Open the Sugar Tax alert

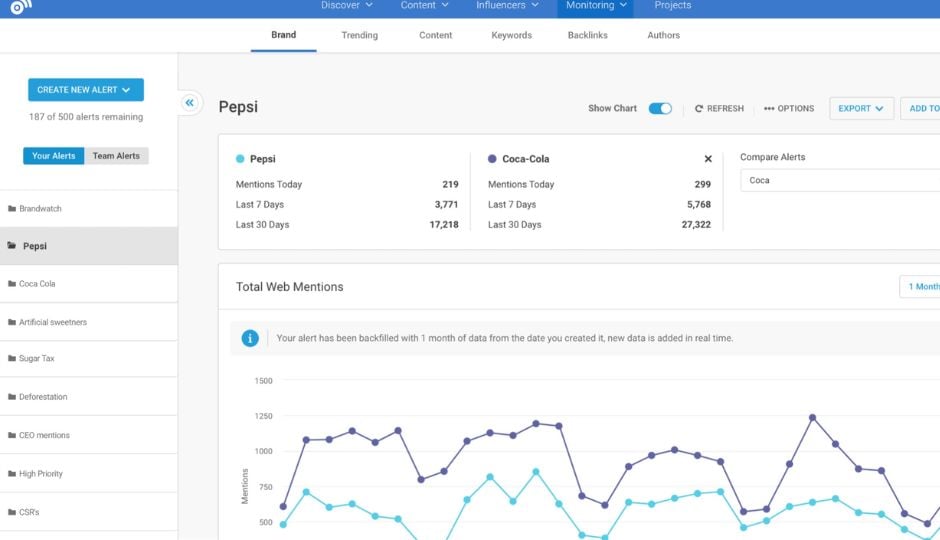[x=89, y=358]
